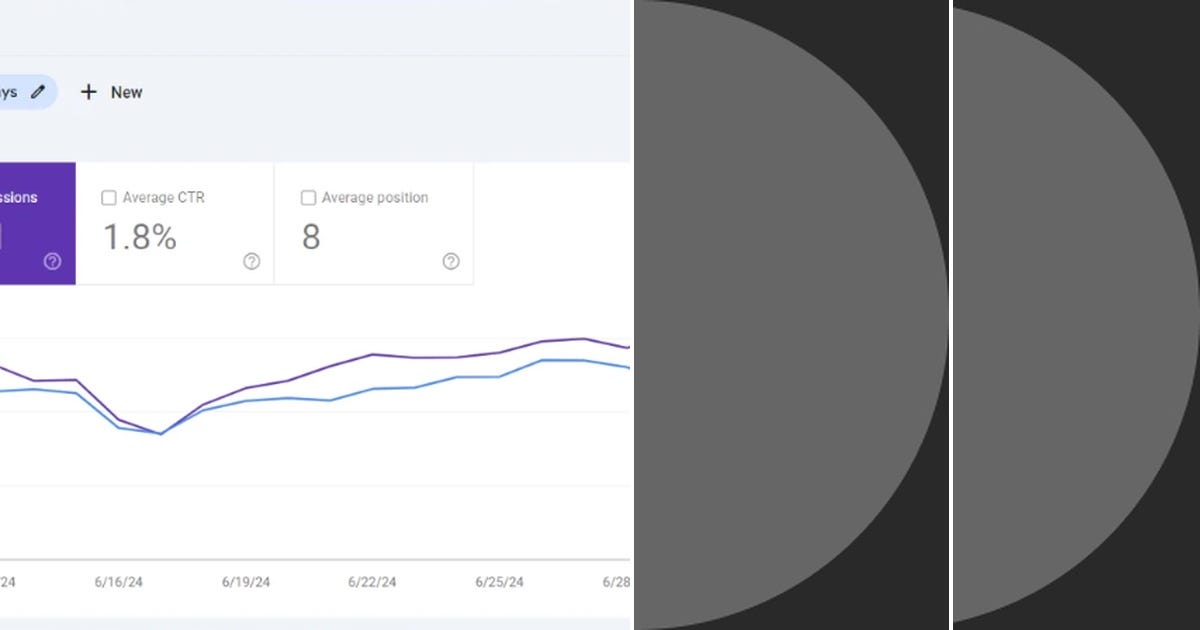1200x630 pixels.
Task: Click the help icon on the Average CTR card
Action: pos(251,261)
